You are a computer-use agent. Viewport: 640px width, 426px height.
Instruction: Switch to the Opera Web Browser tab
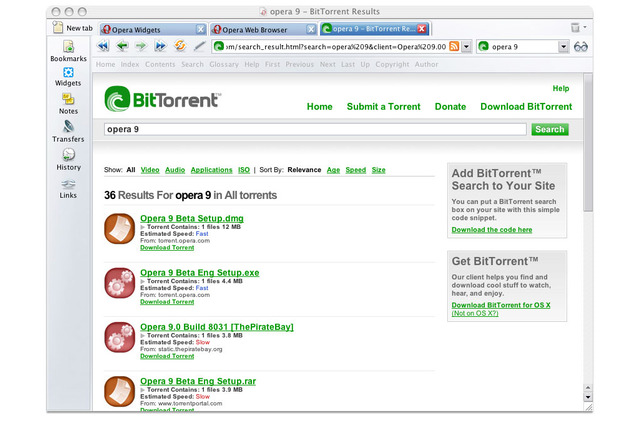point(264,29)
